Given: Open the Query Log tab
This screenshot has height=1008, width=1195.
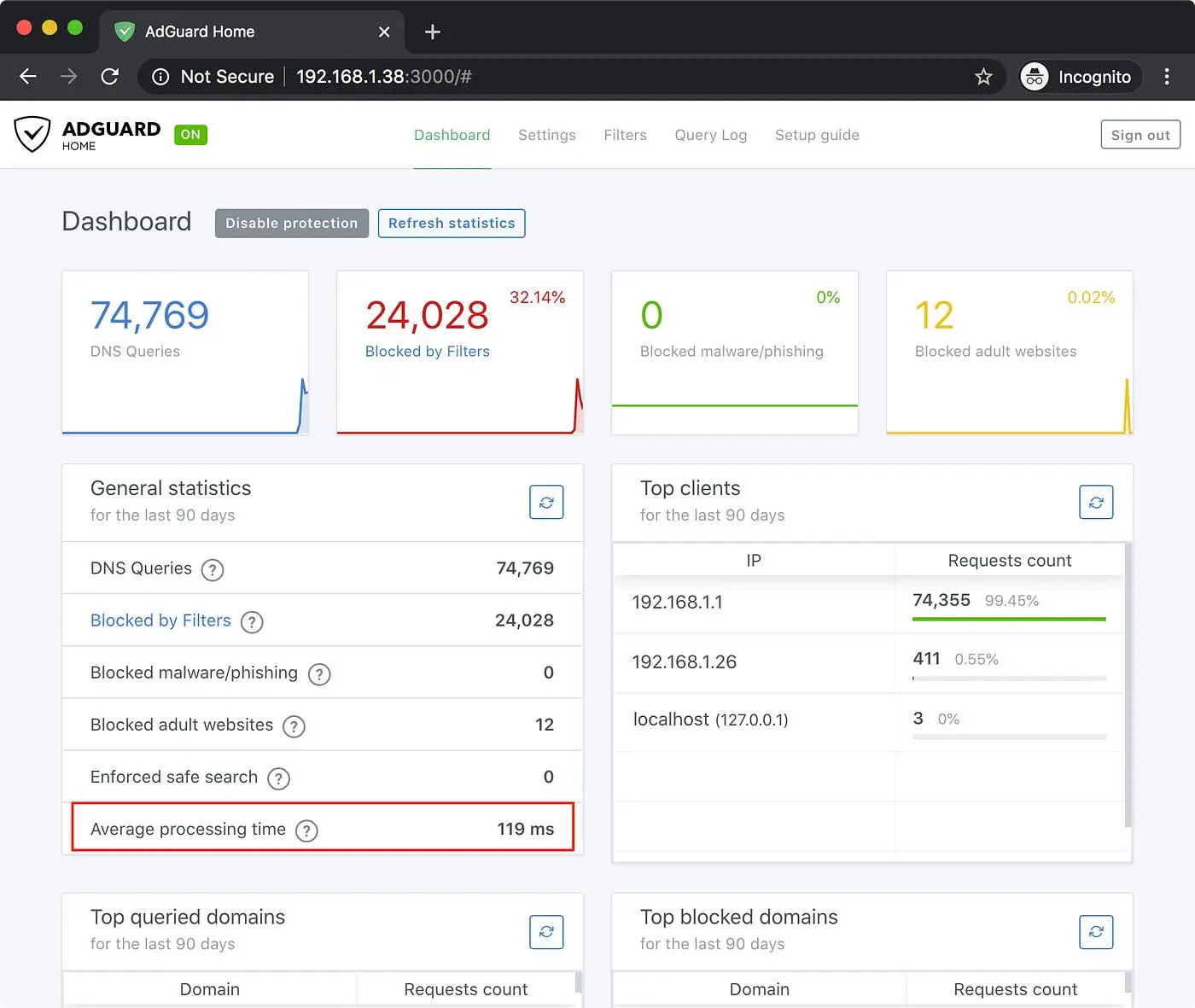Looking at the screenshot, I should click(711, 135).
